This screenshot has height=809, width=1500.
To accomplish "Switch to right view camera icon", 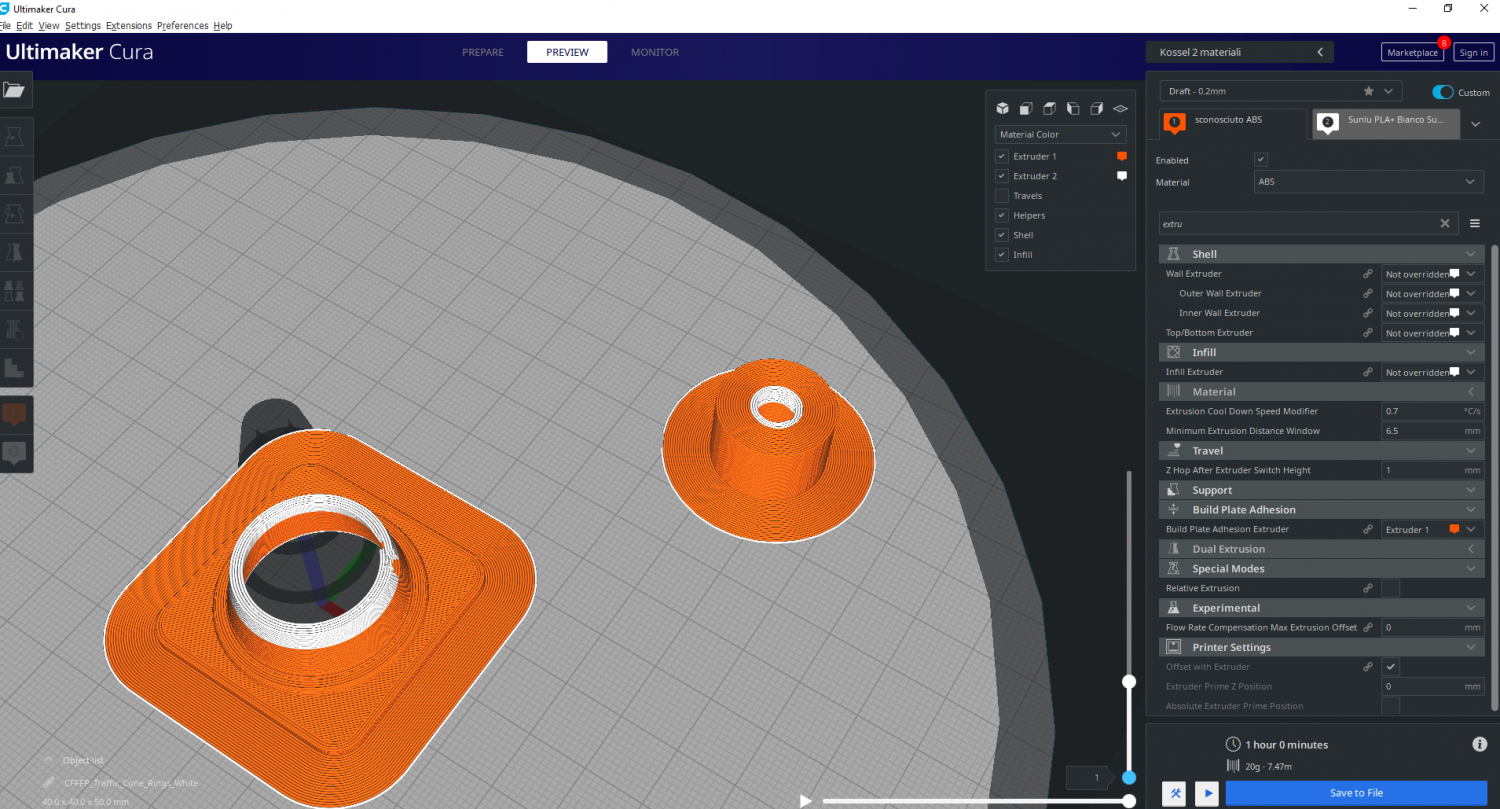I will (x=1096, y=108).
